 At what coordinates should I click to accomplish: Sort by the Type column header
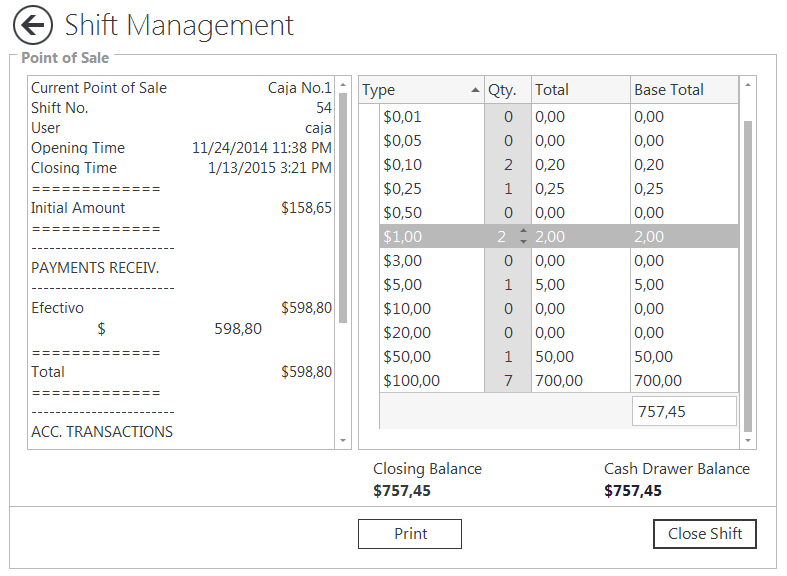(420, 90)
